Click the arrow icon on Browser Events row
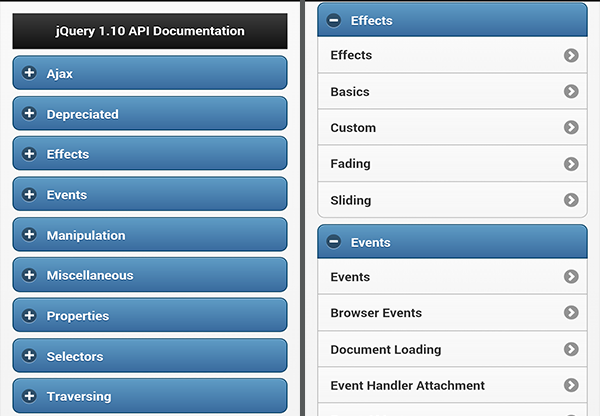Viewport: 600px width, 416px height. (571, 313)
